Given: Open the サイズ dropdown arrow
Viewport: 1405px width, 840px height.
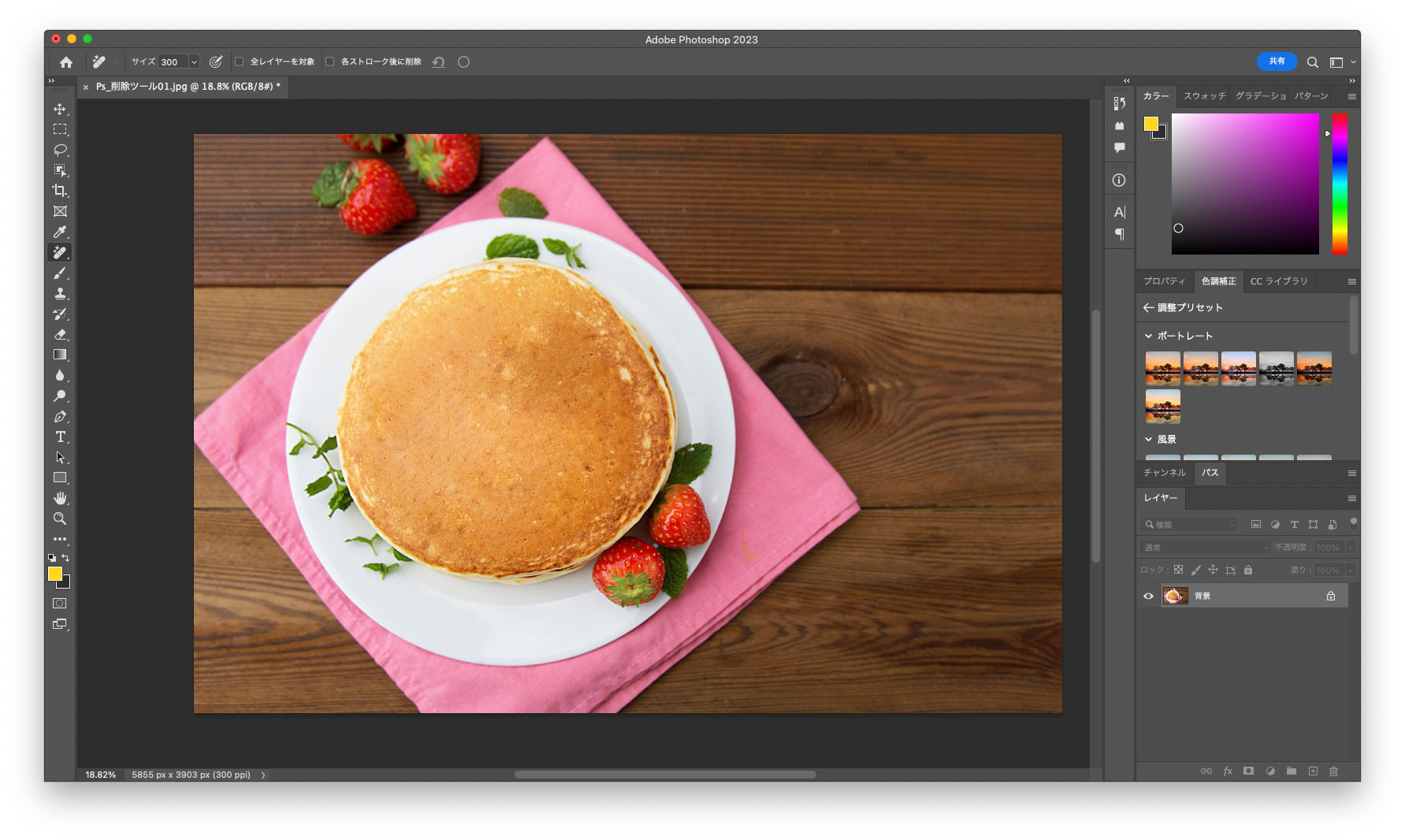Looking at the screenshot, I should (194, 62).
